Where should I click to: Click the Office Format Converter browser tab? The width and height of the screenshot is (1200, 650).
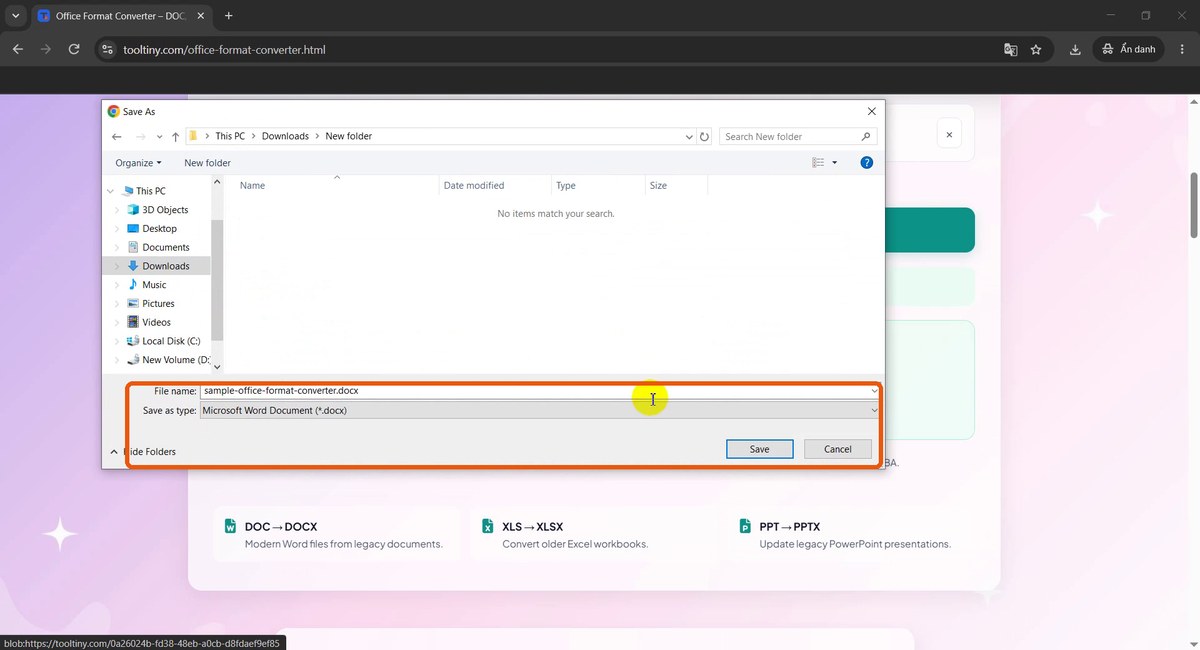coord(120,16)
